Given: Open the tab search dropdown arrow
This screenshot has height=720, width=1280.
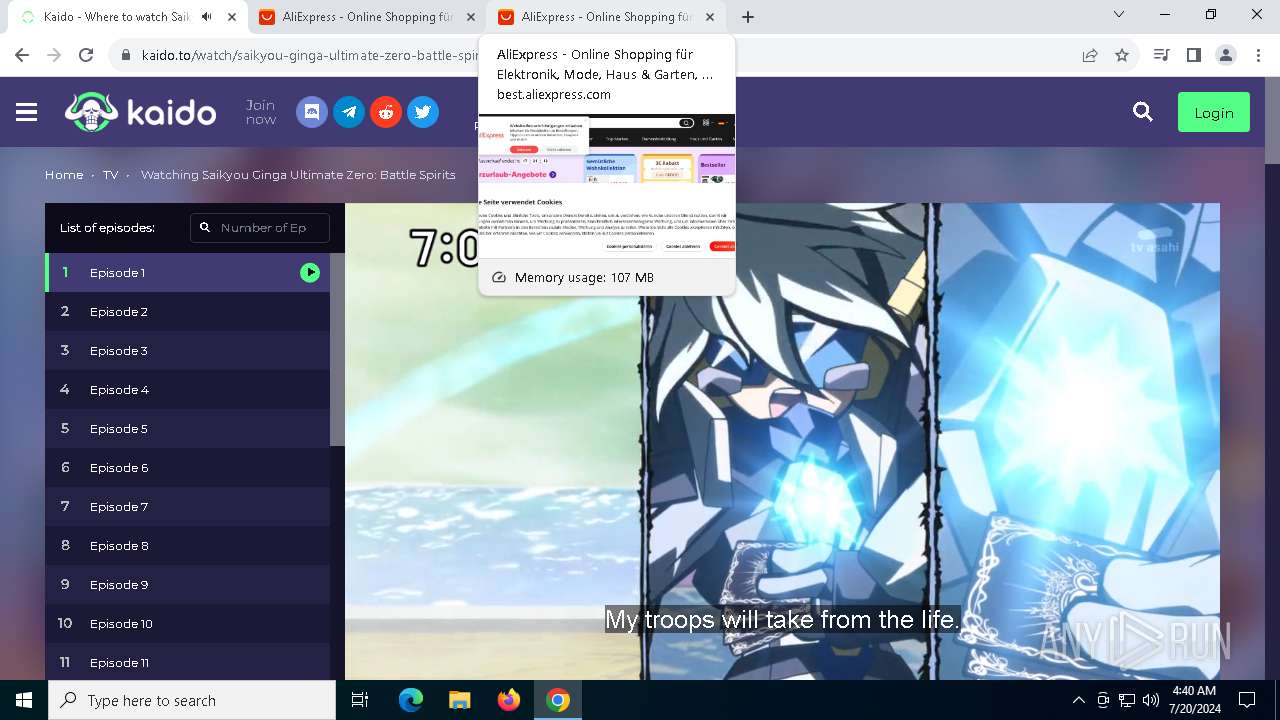Looking at the screenshot, I should (1119, 15).
